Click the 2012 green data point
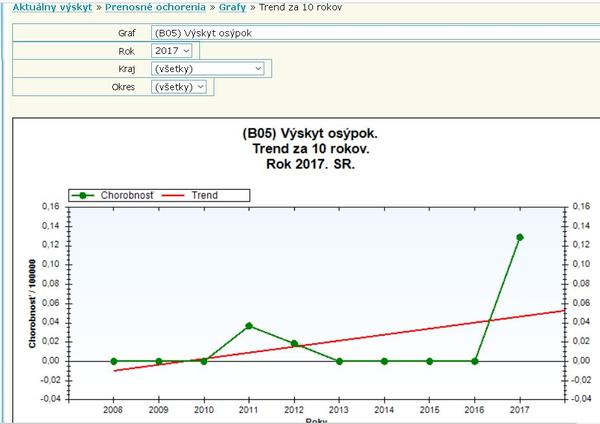The width and height of the screenshot is (600, 424). coord(294,343)
